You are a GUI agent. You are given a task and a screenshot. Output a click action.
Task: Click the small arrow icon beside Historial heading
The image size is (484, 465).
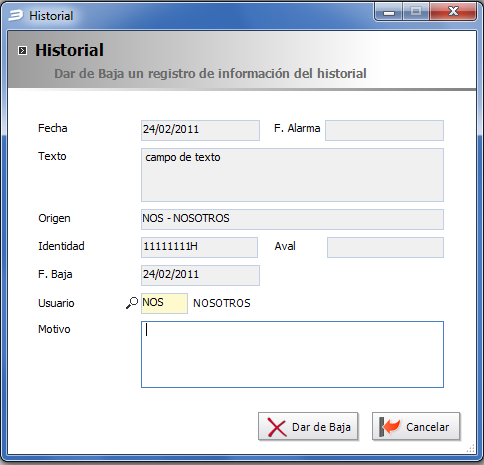(22, 51)
